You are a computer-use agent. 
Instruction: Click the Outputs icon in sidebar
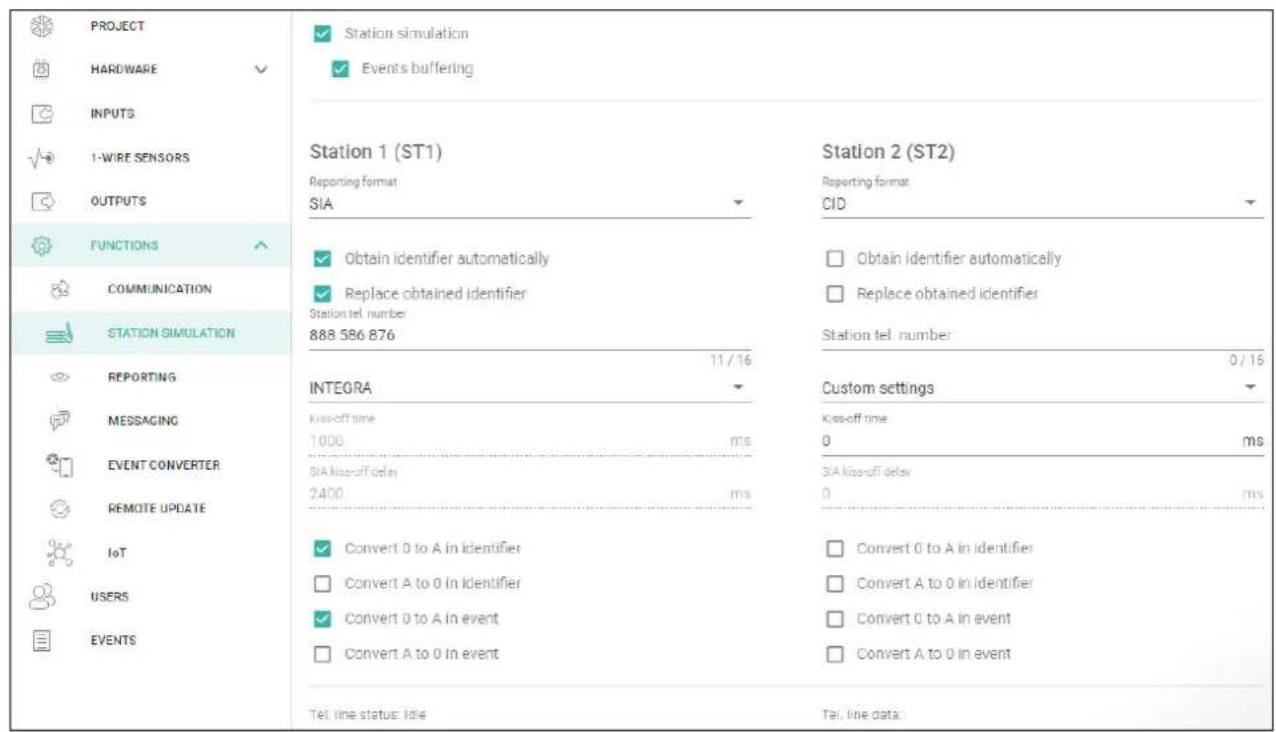click(x=42, y=201)
